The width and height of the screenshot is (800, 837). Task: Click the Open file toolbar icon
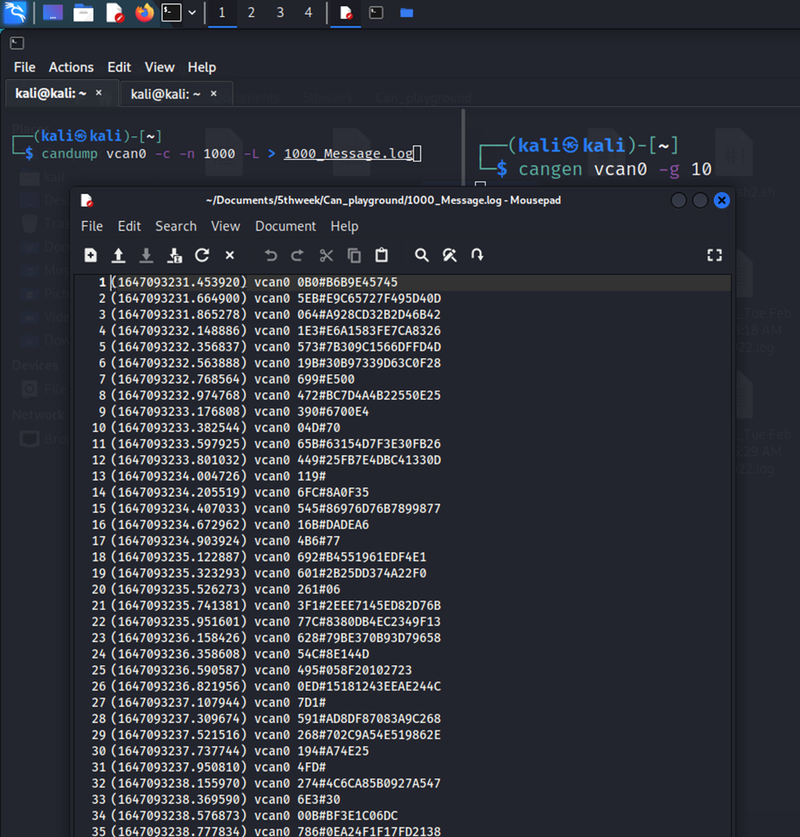pyautogui.click(x=118, y=255)
